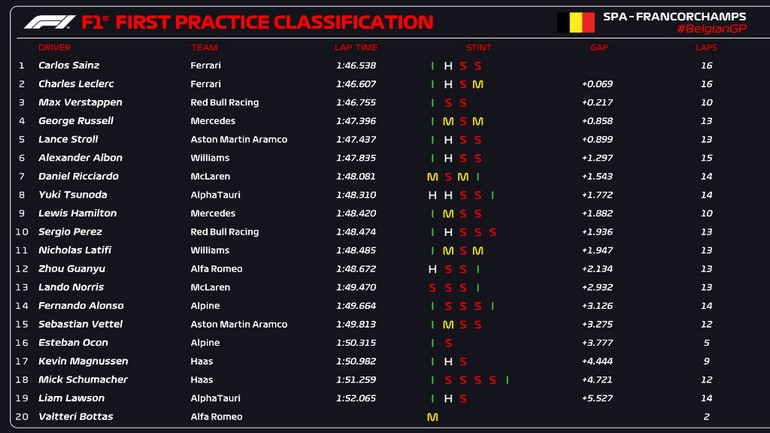This screenshot has width=770, height=433.
Task: Click the yellow M tyre in Vettel's stint
Action: 448,325
